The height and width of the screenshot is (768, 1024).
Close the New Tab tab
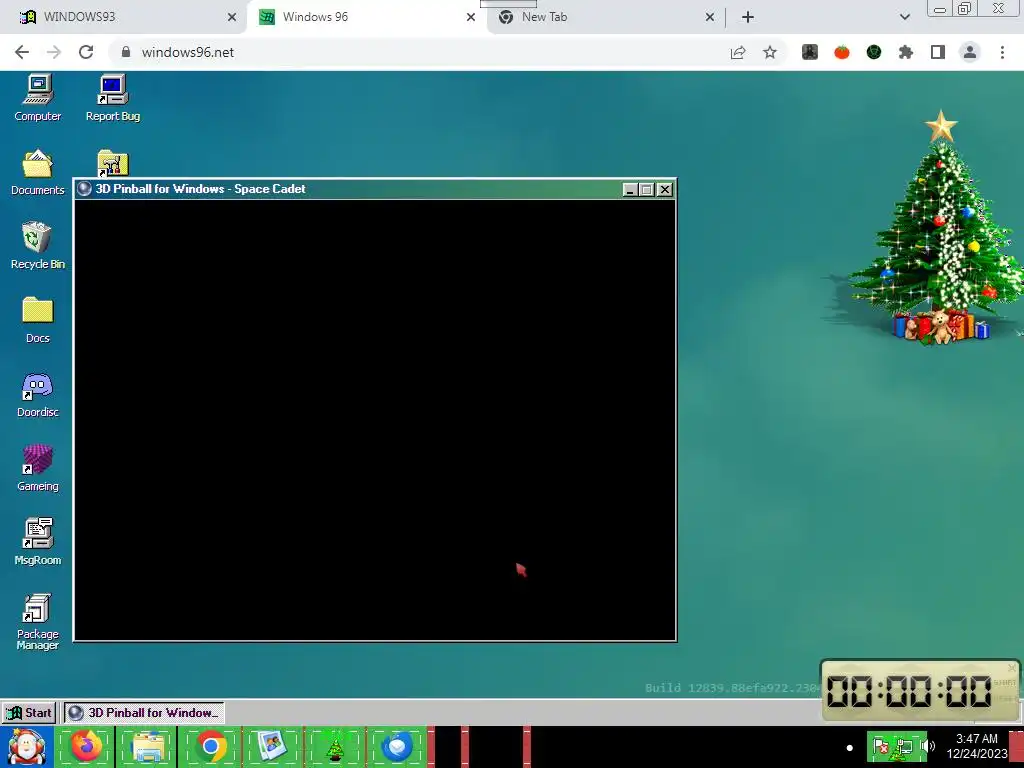click(x=710, y=17)
